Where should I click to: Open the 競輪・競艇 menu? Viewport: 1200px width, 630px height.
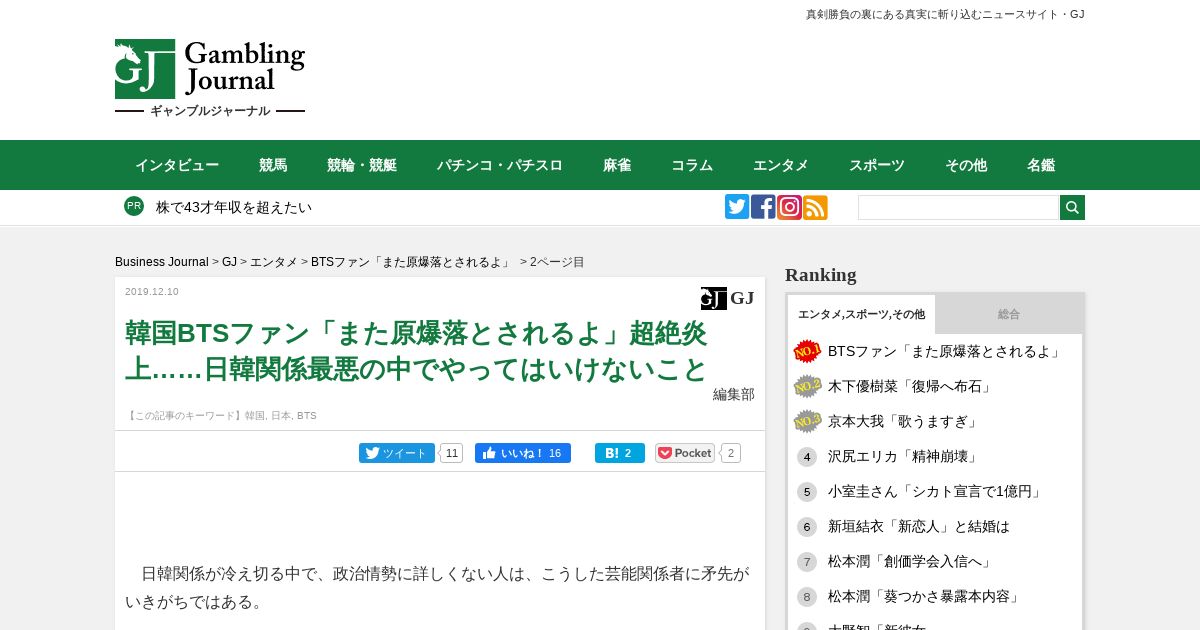[x=362, y=165]
